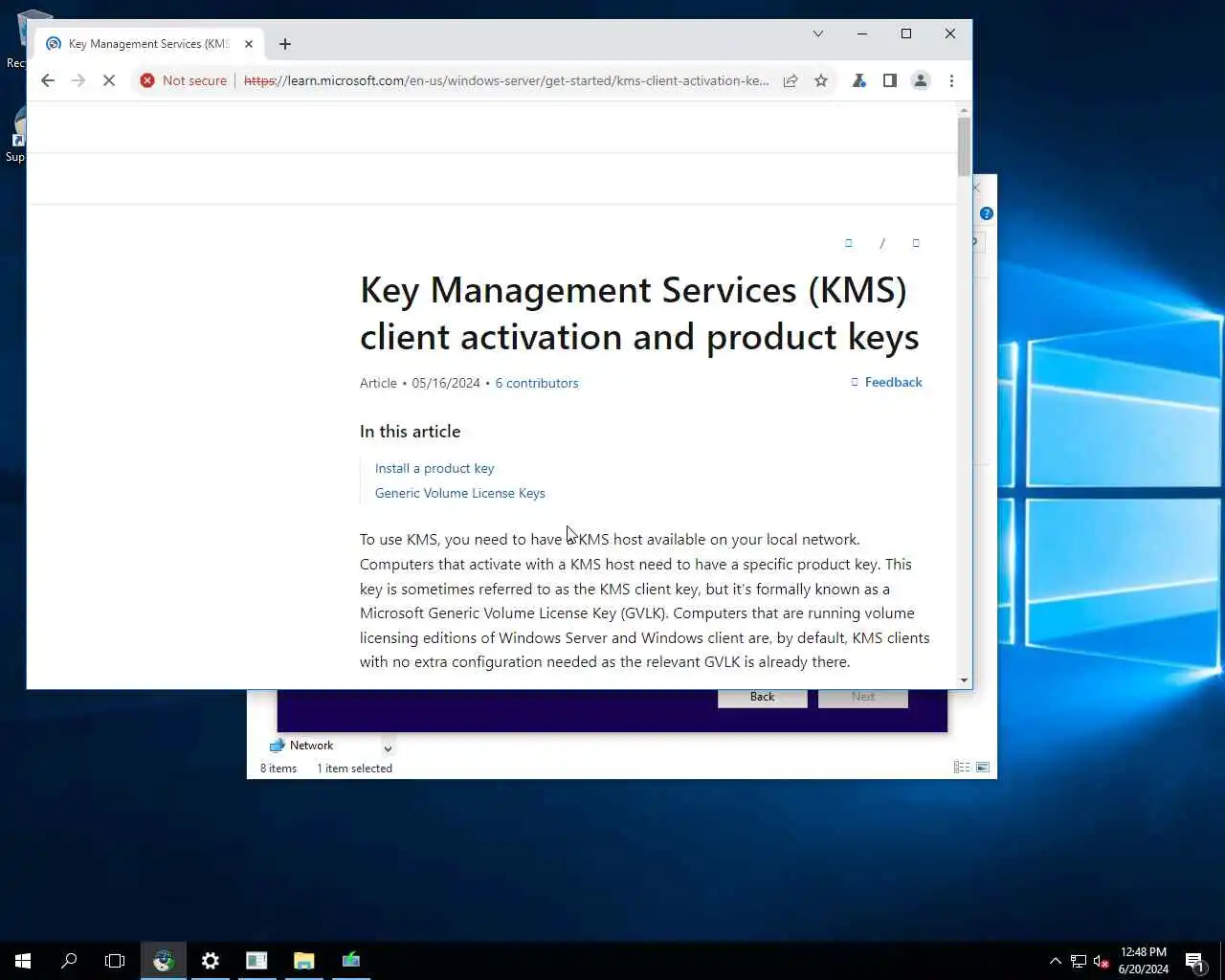This screenshot has width=1225, height=980.
Task: Open the Chrome Labs flask icon
Action: pyautogui.click(x=859, y=80)
